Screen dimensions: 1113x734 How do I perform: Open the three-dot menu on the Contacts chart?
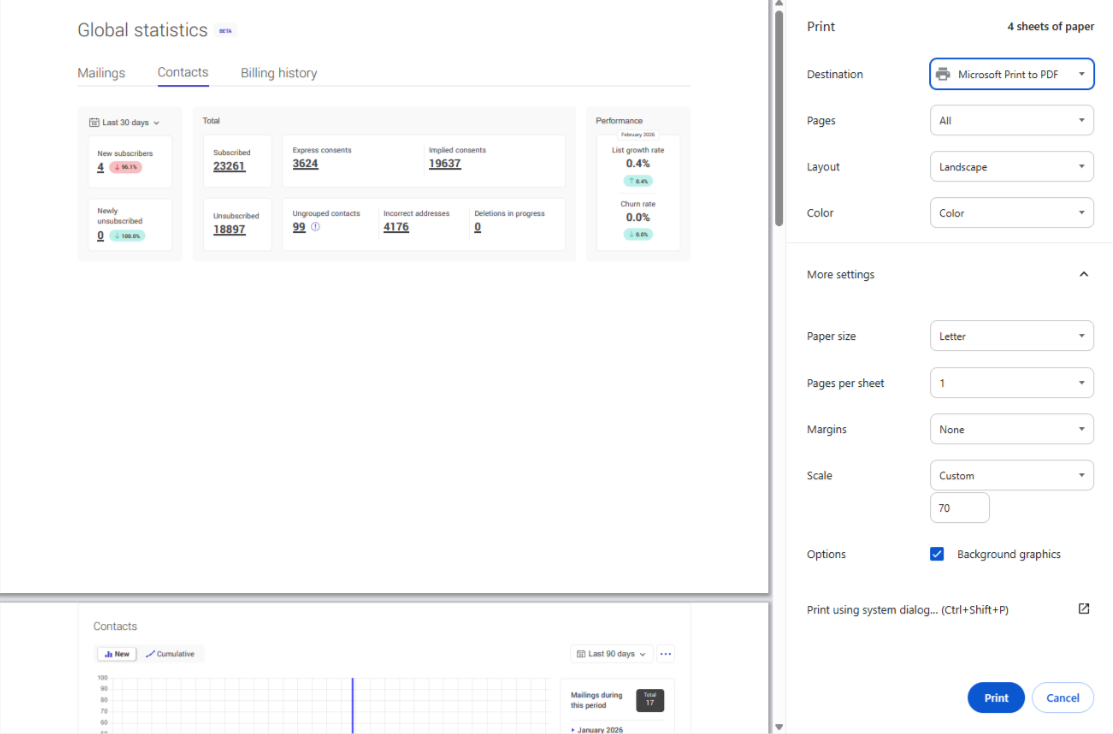pyautogui.click(x=666, y=653)
